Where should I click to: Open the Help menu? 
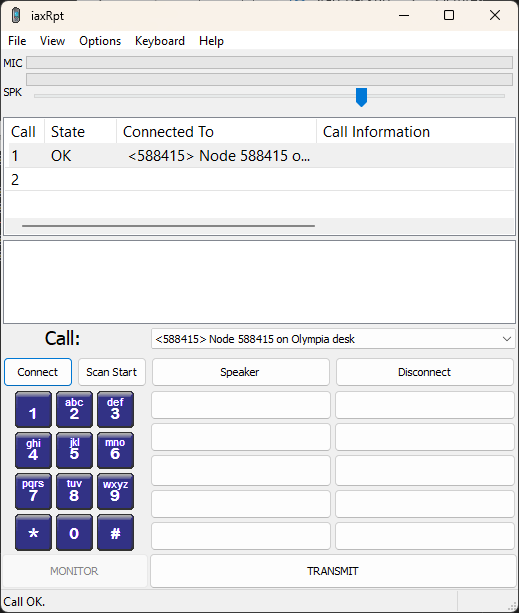(x=211, y=41)
